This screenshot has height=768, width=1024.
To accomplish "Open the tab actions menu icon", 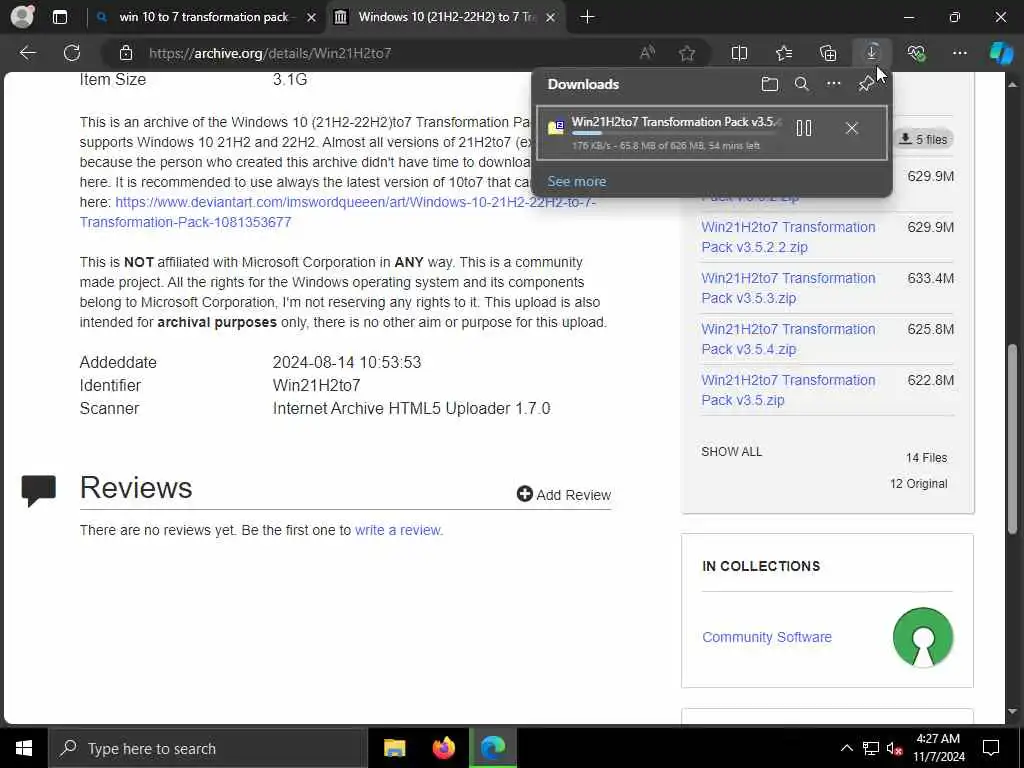I will point(59,17).
